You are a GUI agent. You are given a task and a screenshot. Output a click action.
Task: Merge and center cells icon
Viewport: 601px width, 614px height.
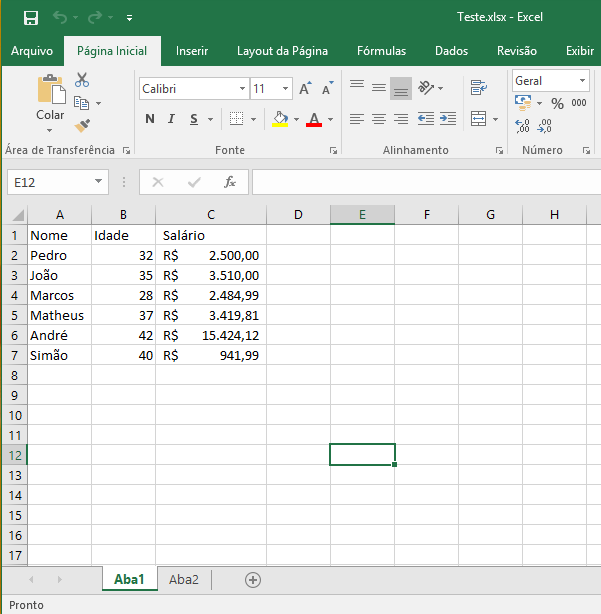pyautogui.click(x=478, y=119)
